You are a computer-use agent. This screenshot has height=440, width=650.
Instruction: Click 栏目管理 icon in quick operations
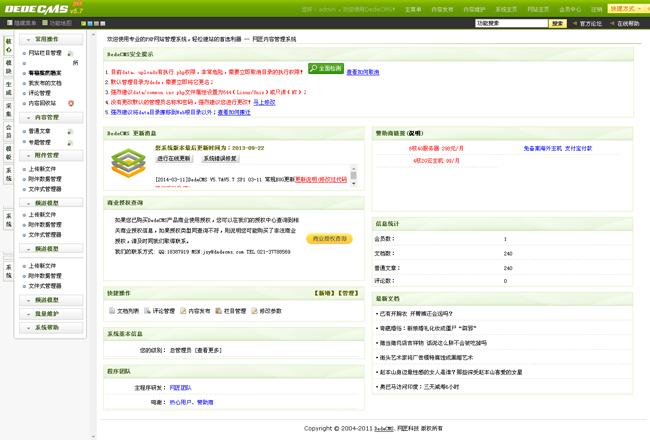[x=218, y=311]
